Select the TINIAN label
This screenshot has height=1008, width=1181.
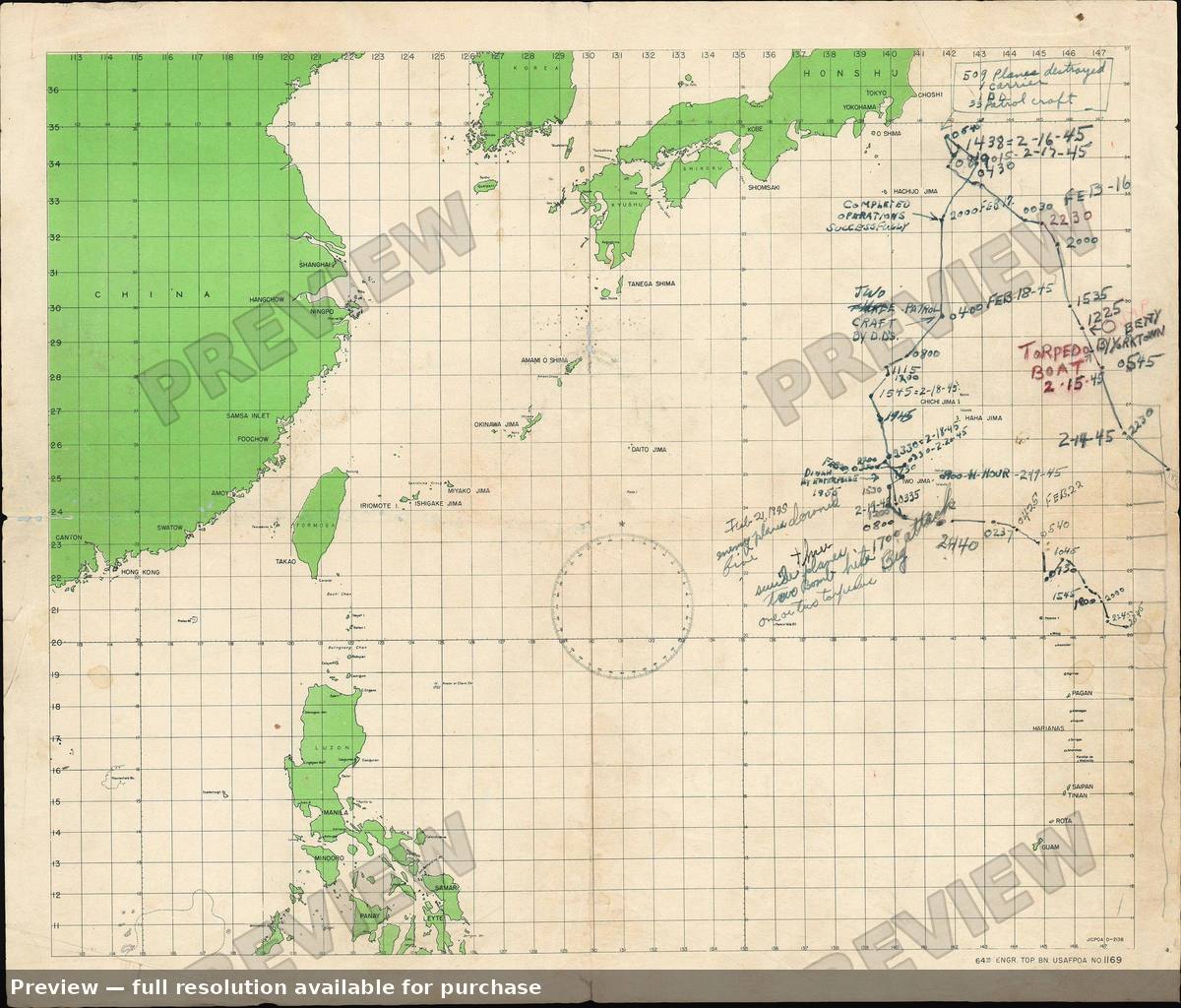(1077, 795)
